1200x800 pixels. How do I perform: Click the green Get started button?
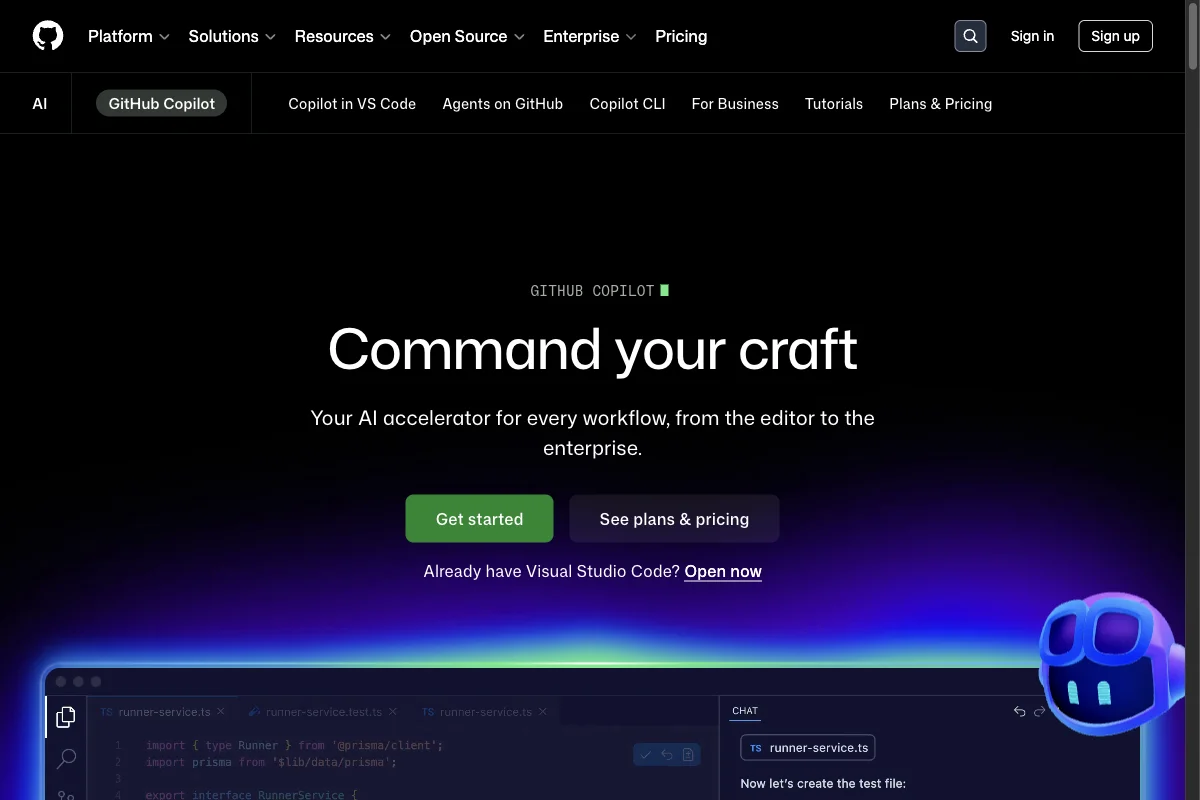(x=479, y=519)
